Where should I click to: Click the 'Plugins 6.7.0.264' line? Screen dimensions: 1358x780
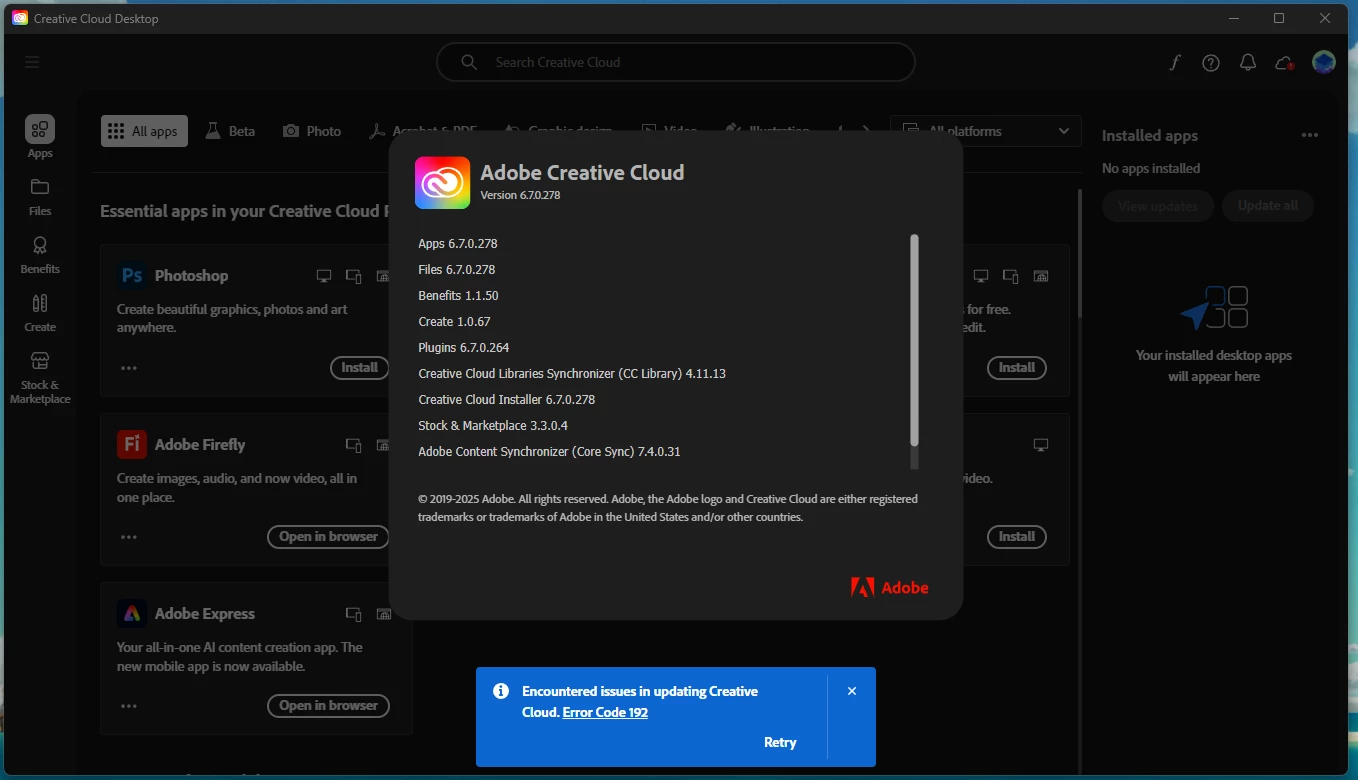pos(464,348)
